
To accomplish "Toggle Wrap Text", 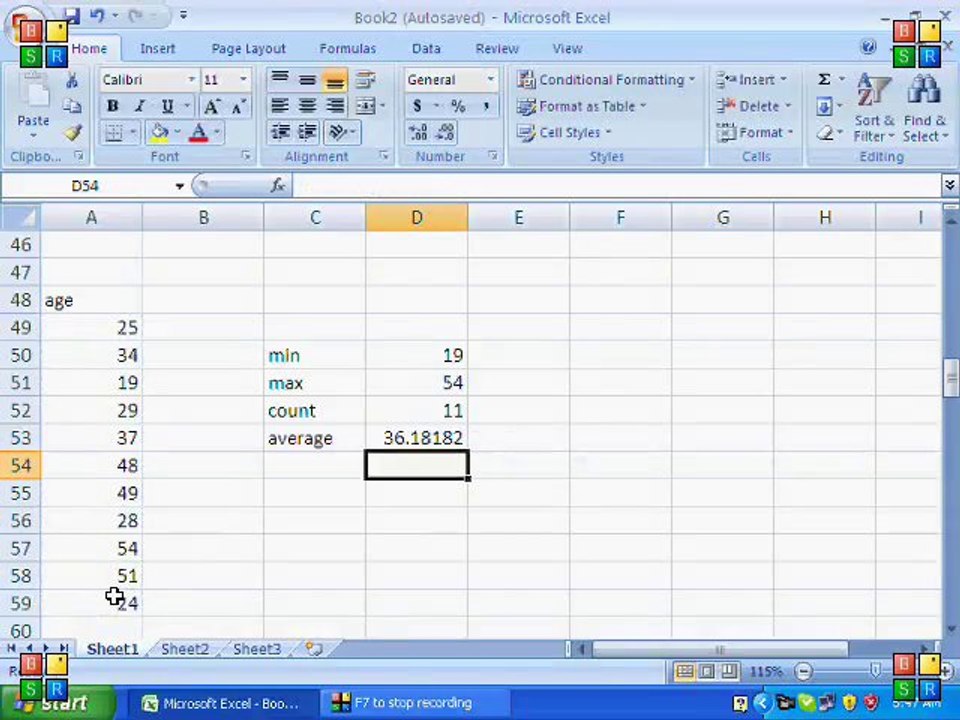I will 366,79.
